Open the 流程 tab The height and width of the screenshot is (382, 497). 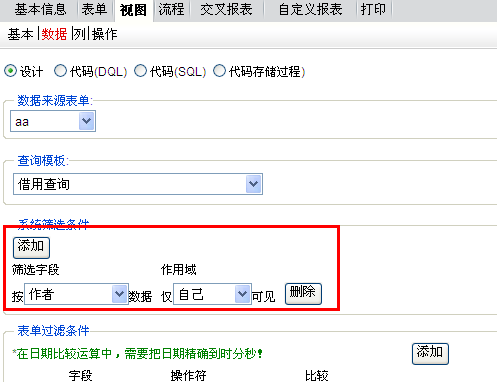[171, 9]
